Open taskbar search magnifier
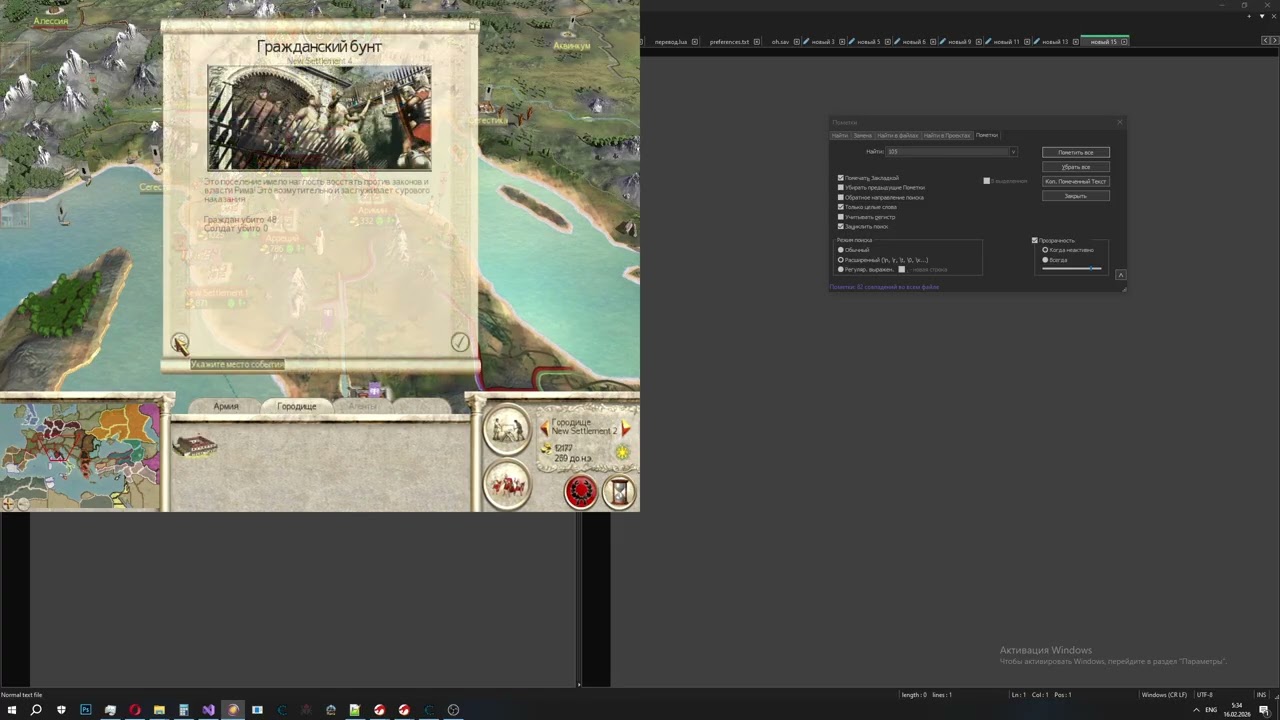Screen dimensions: 1280x720 [36, 710]
